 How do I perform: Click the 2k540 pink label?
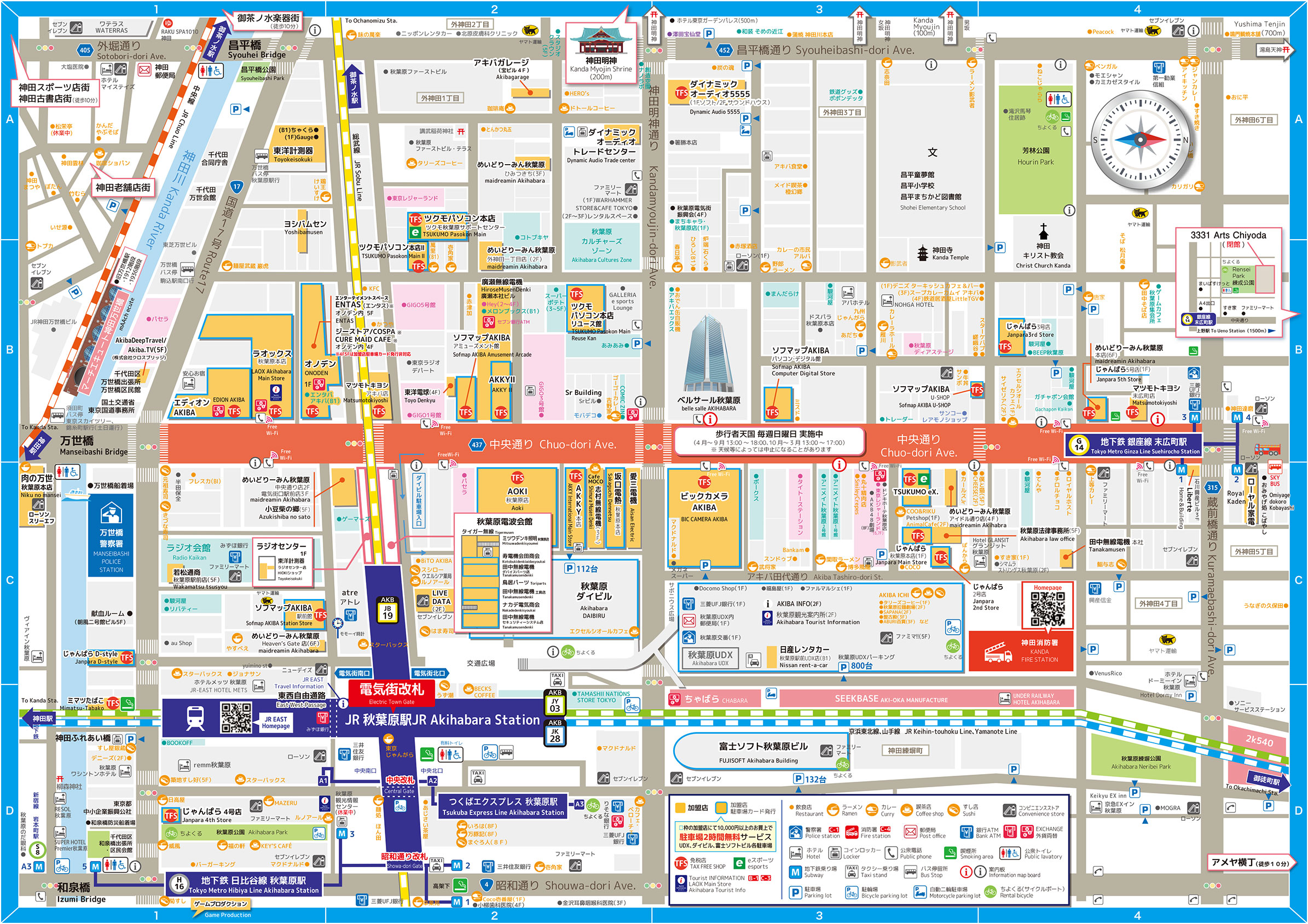1260,741
